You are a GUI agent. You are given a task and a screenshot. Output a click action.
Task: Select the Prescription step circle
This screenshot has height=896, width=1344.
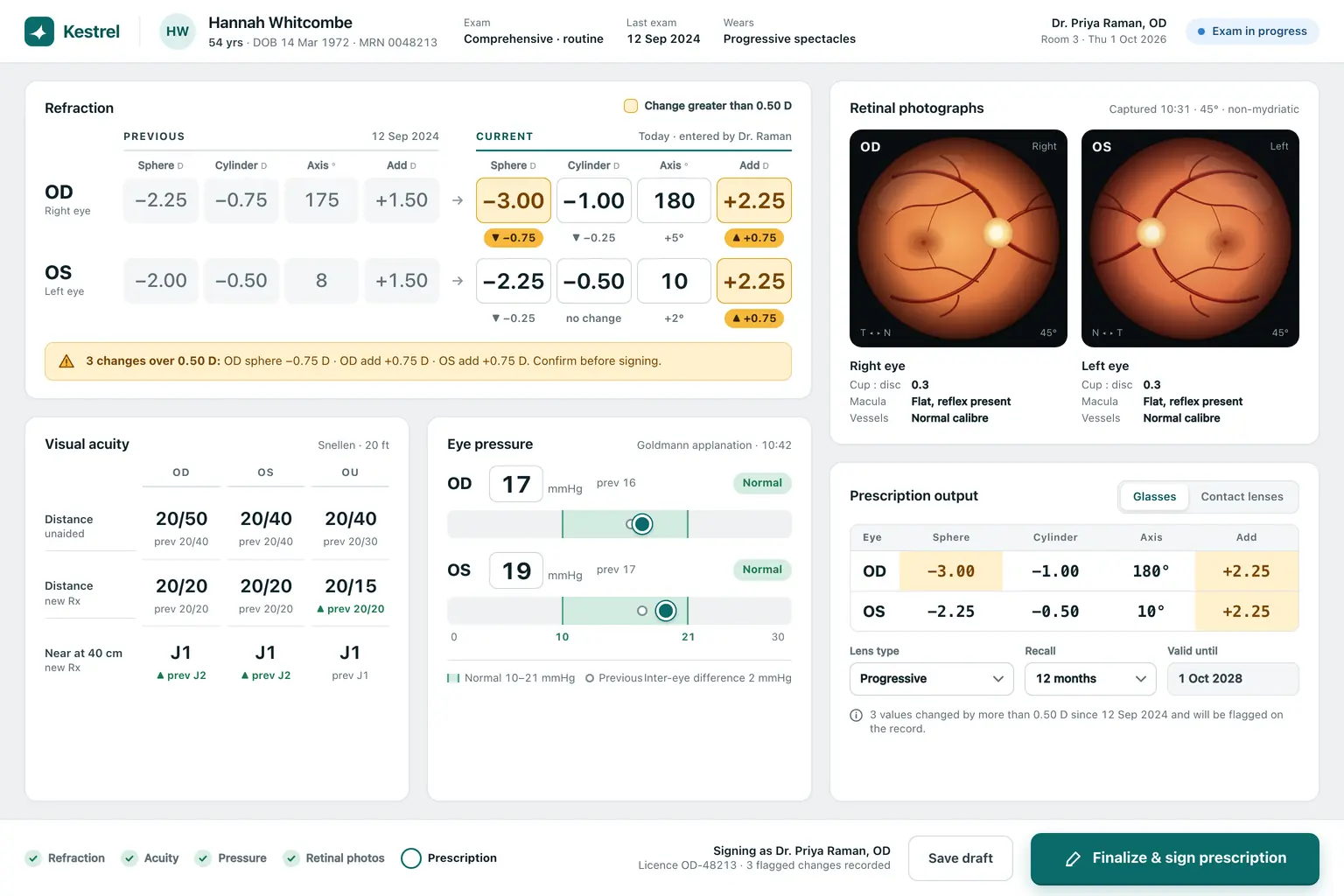pyautogui.click(x=411, y=858)
